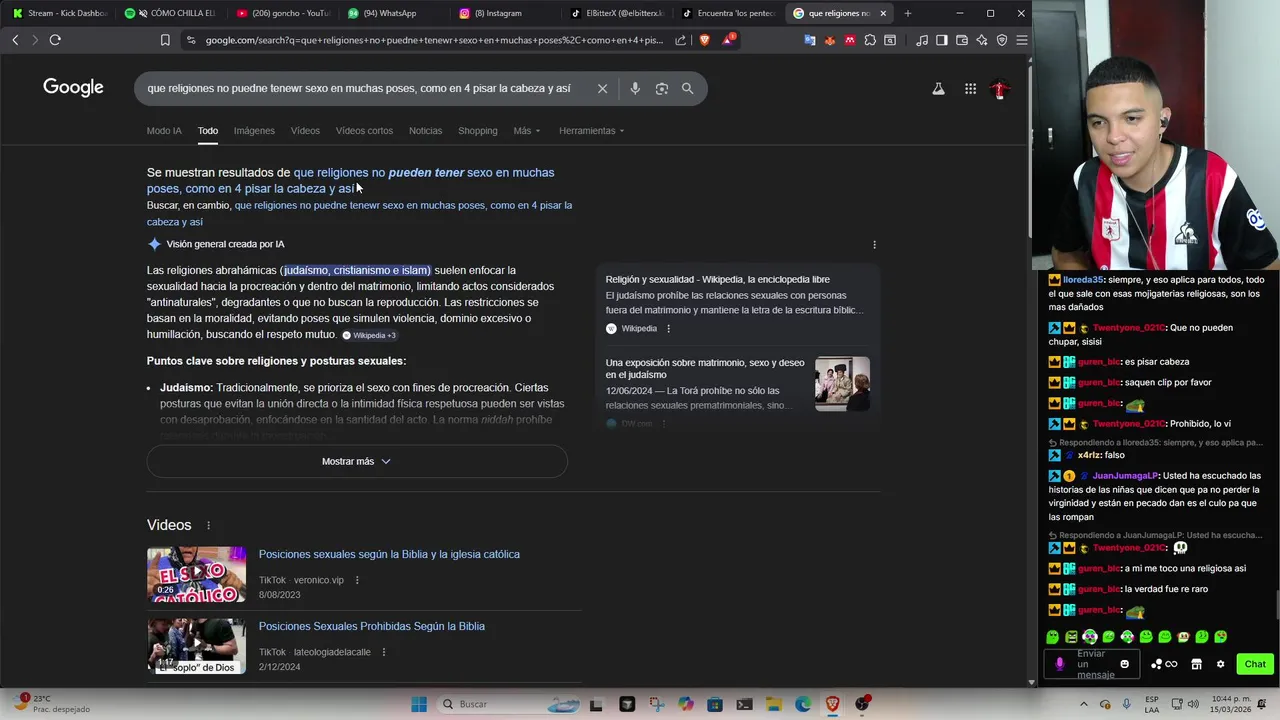The width and height of the screenshot is (1280, 720).
Task: Expand the Más dropdown
Action: [x=526, y=131]
